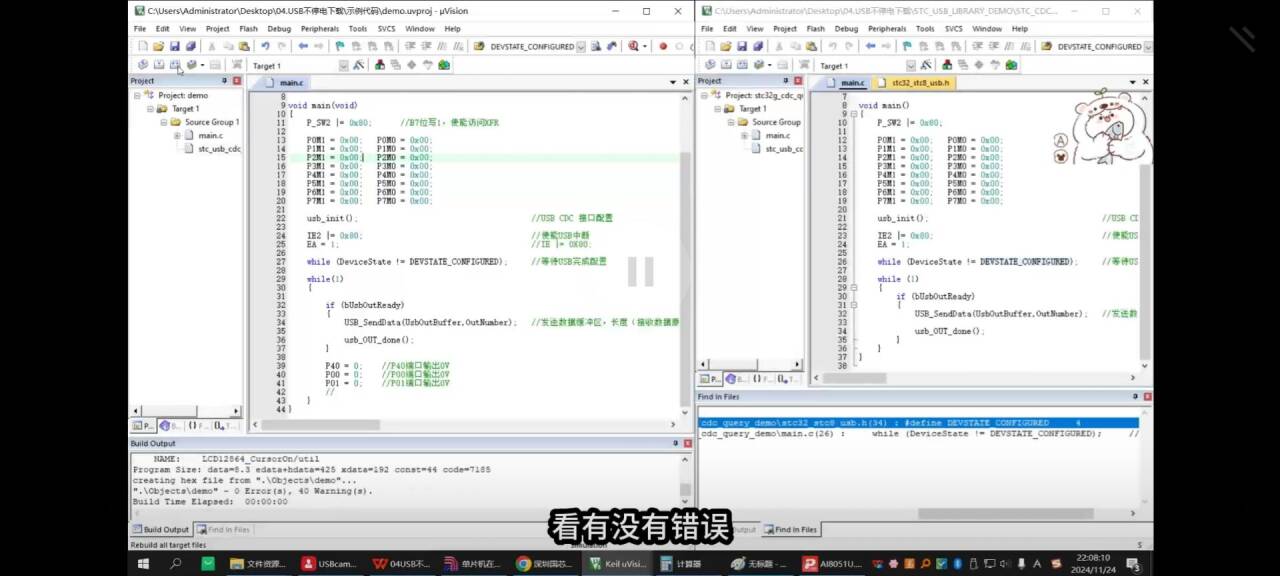Viewport: 1280px width, 576px height.
Task: Collapse Source Group 1 in left project tree
Action: 163,122
